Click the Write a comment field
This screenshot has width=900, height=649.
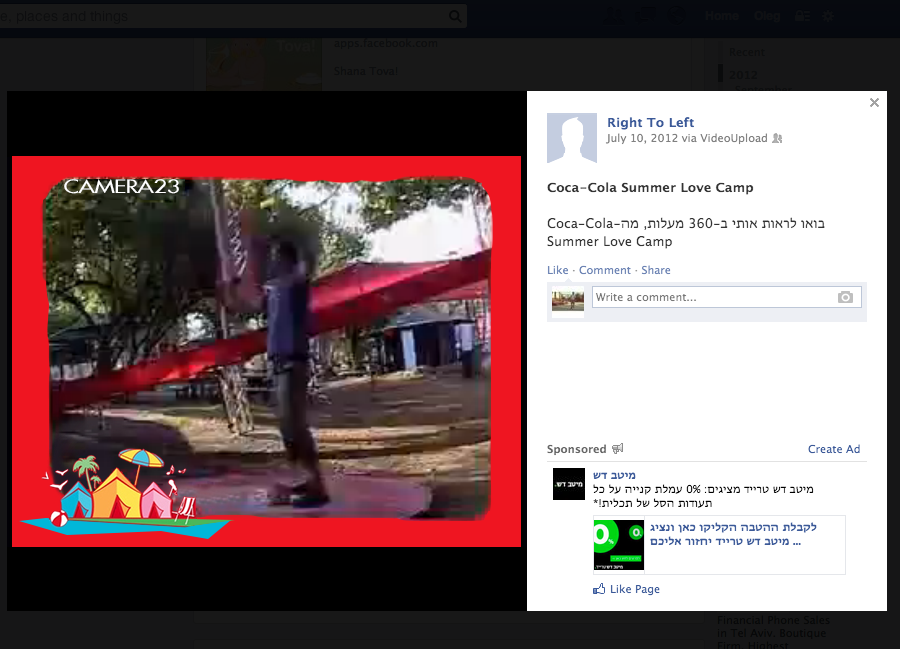pyautogui.click(x=727, y=297)
